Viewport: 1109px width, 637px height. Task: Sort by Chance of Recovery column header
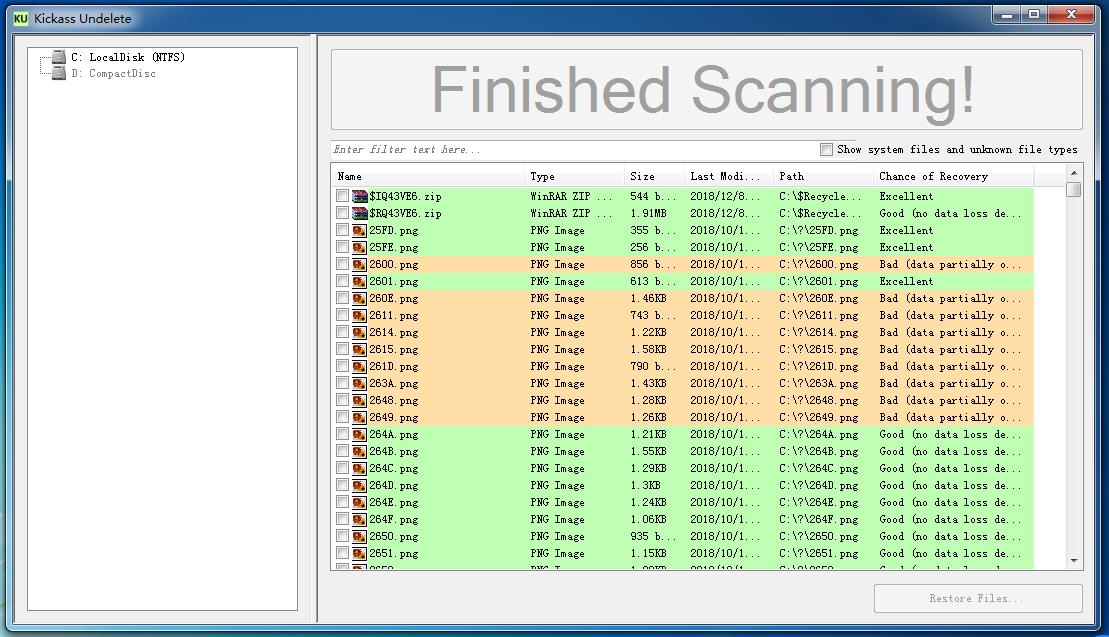point(953,176)
